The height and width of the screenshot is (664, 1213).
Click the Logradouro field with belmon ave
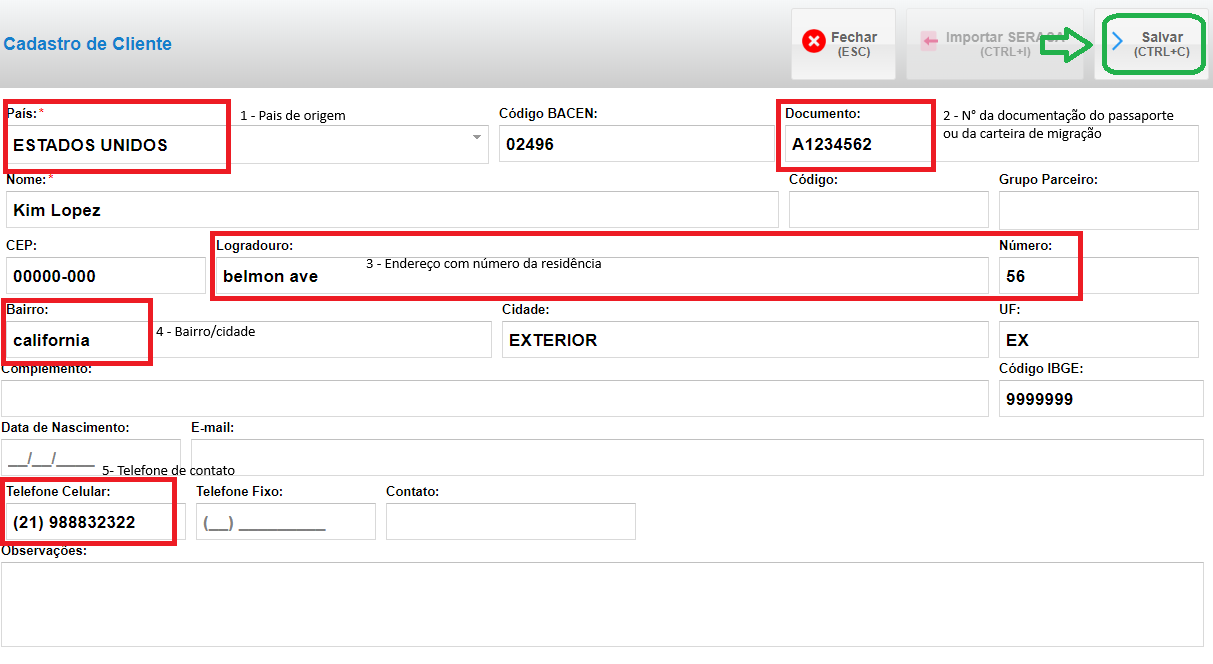click(x=600, y=276)
